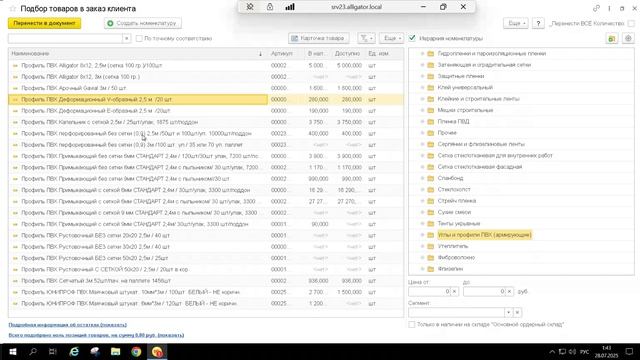Select 'Тенты укрывные' tree folder
The image size is (640, 360).
tap(459, 224)
